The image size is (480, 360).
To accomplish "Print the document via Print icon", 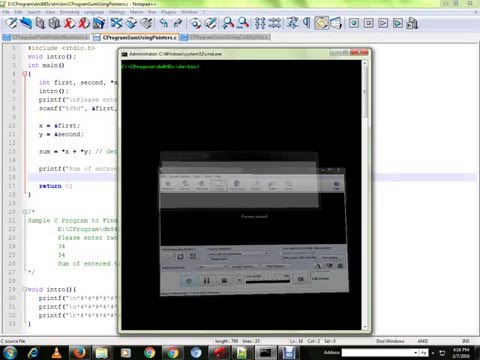I will tap(99, 23).
